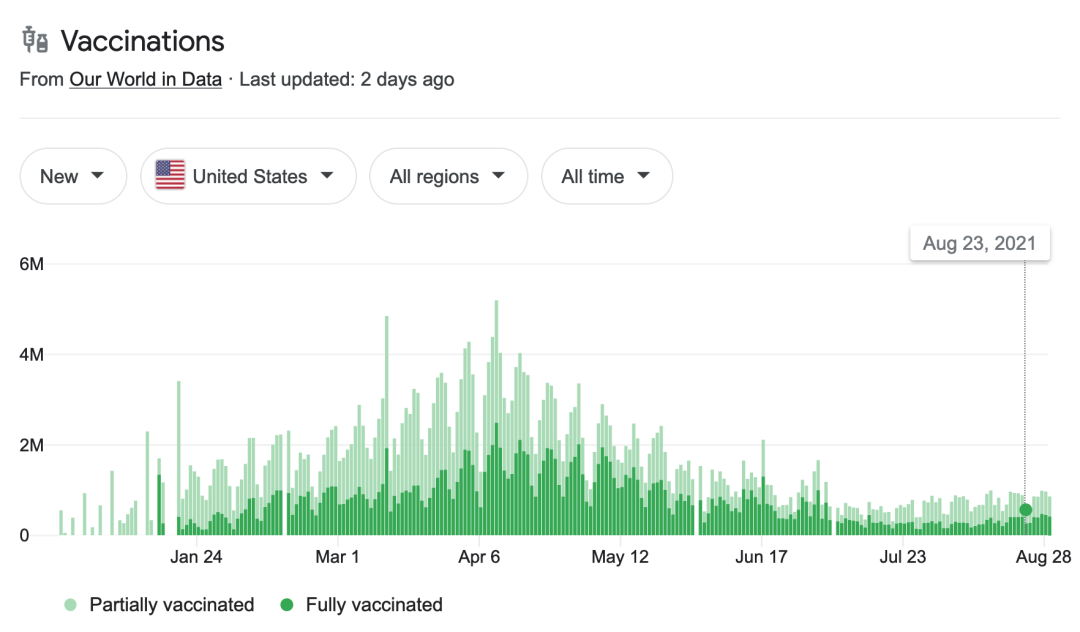
Task: Click the Partially vaccinated legend label
Action: coord(172,605)
